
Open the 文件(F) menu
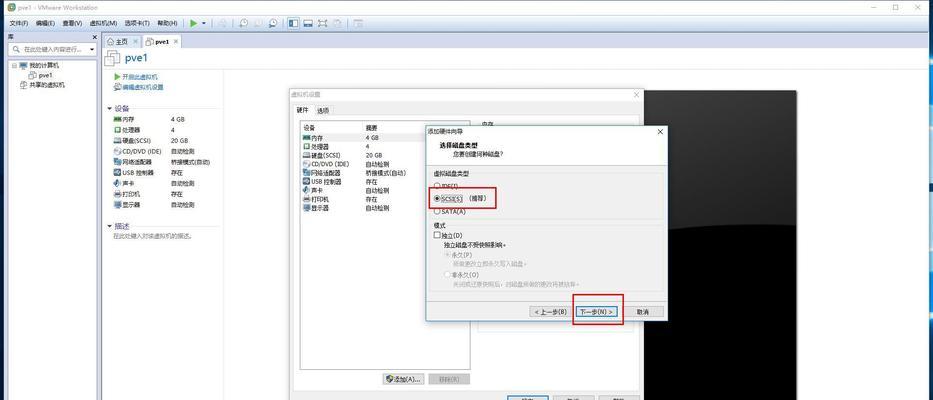click(18, 23)
